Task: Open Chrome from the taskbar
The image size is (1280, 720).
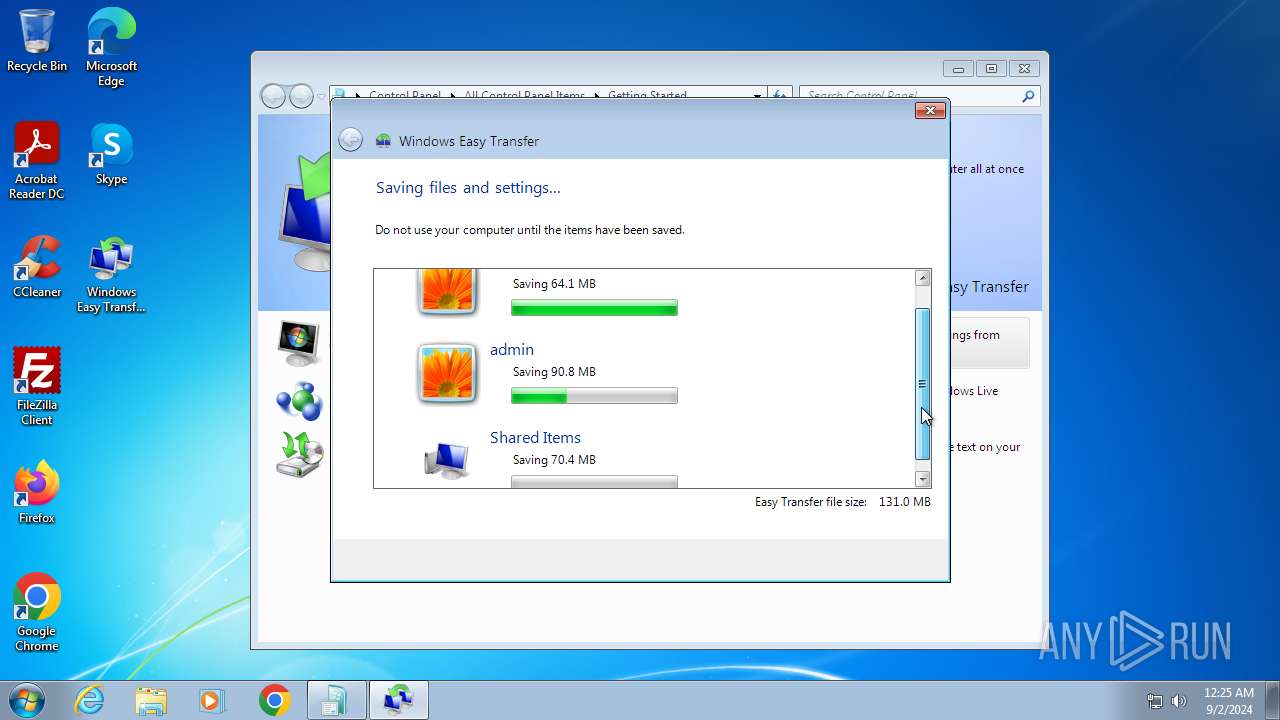Action: tap(274, 700)
